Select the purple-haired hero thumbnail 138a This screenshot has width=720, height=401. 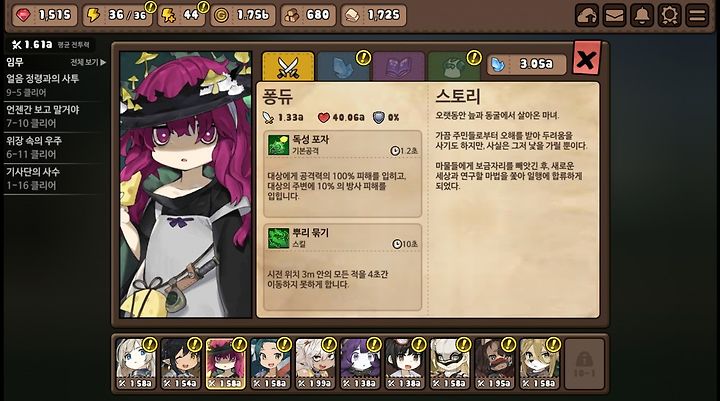(x=360, y=364)
